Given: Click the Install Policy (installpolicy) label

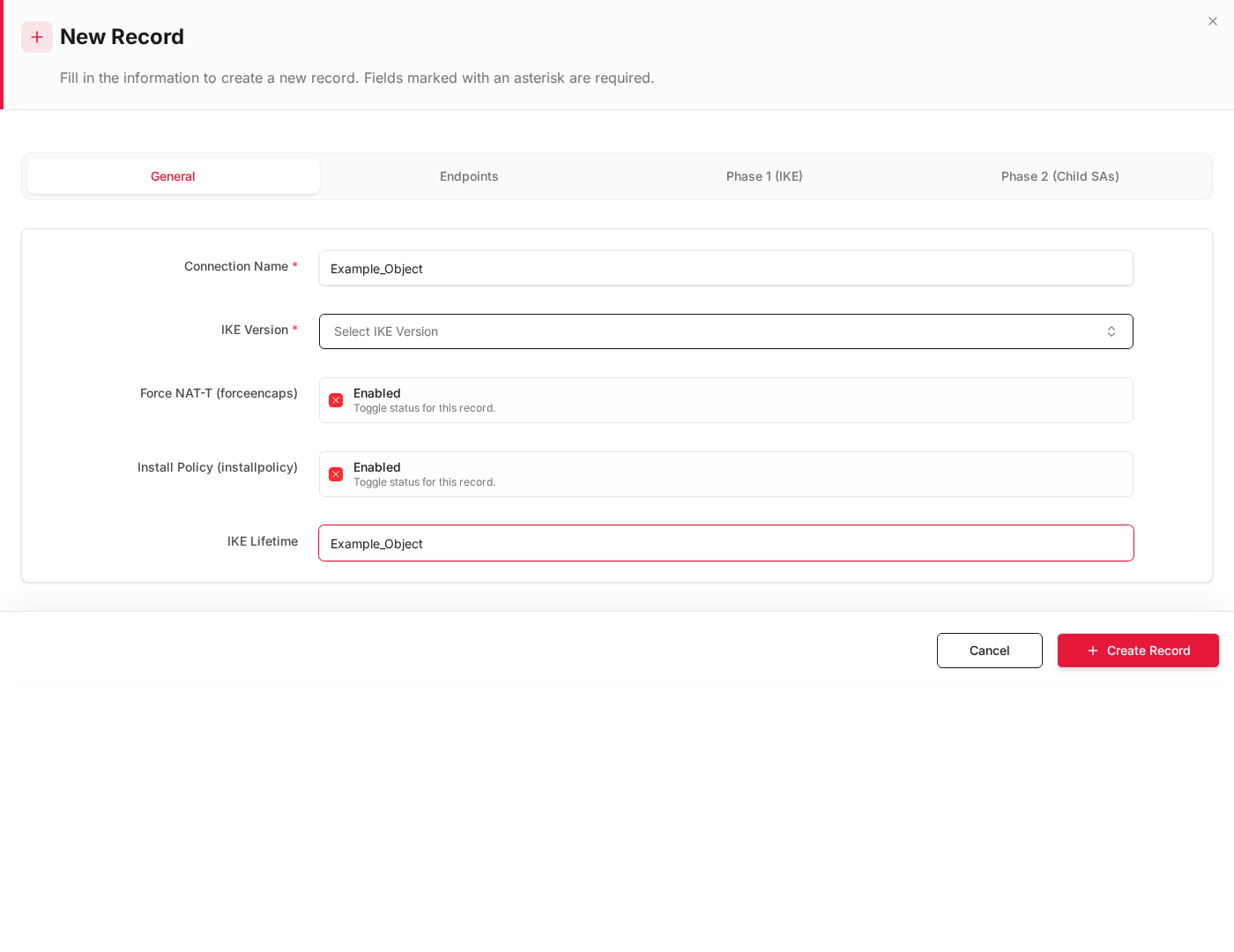Looking at the screenshot, I should pos(218,467).
